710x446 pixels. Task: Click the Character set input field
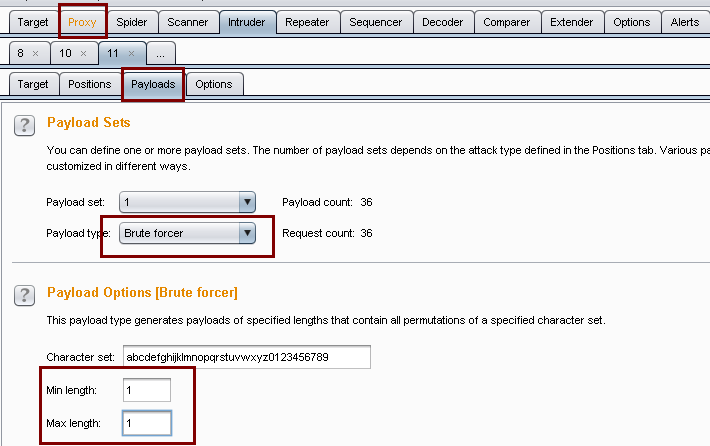pyautogui.click(x=247, y=357)
